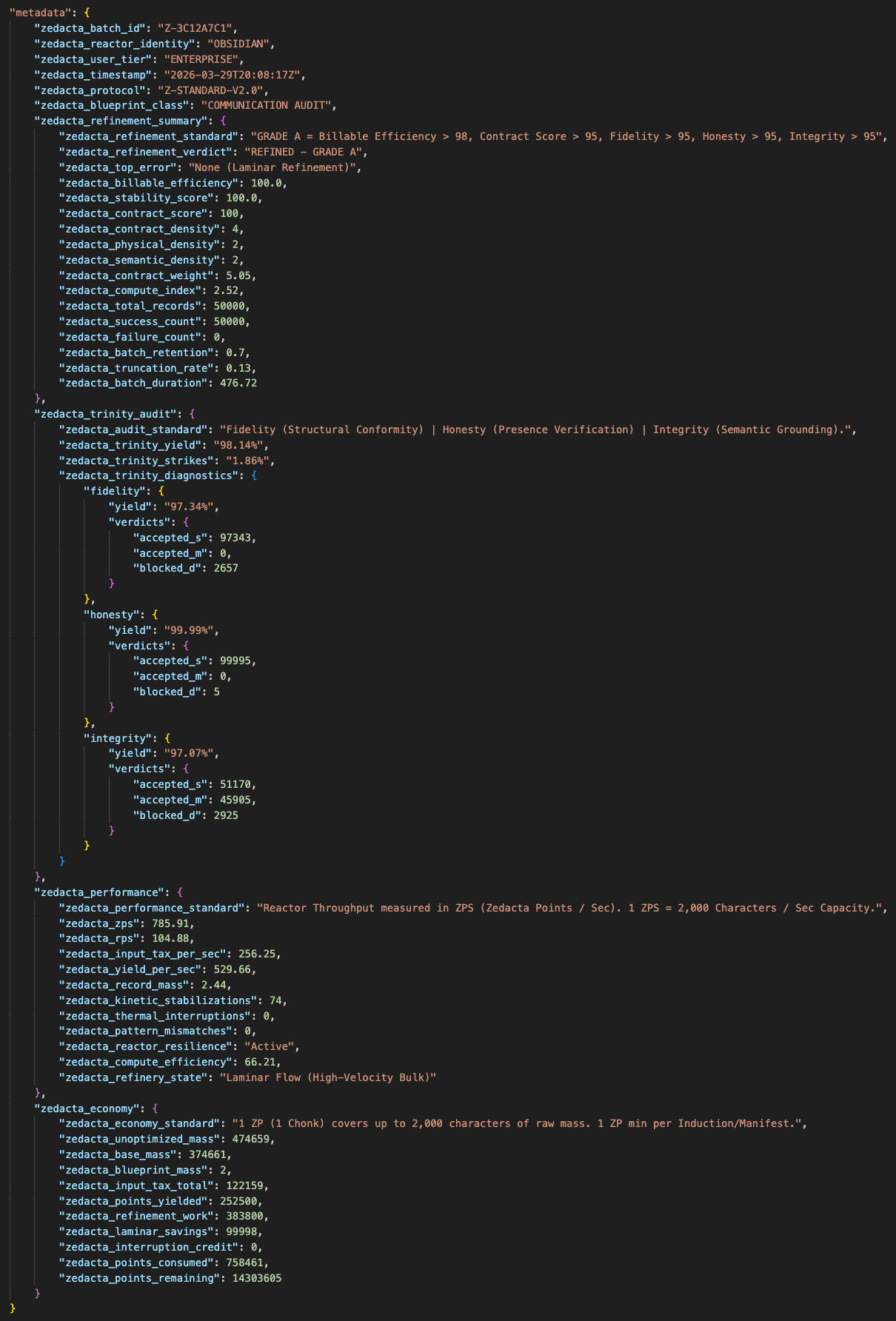
Task: Click the zedacta_zps value 785.91
Action: click(173, 923)
